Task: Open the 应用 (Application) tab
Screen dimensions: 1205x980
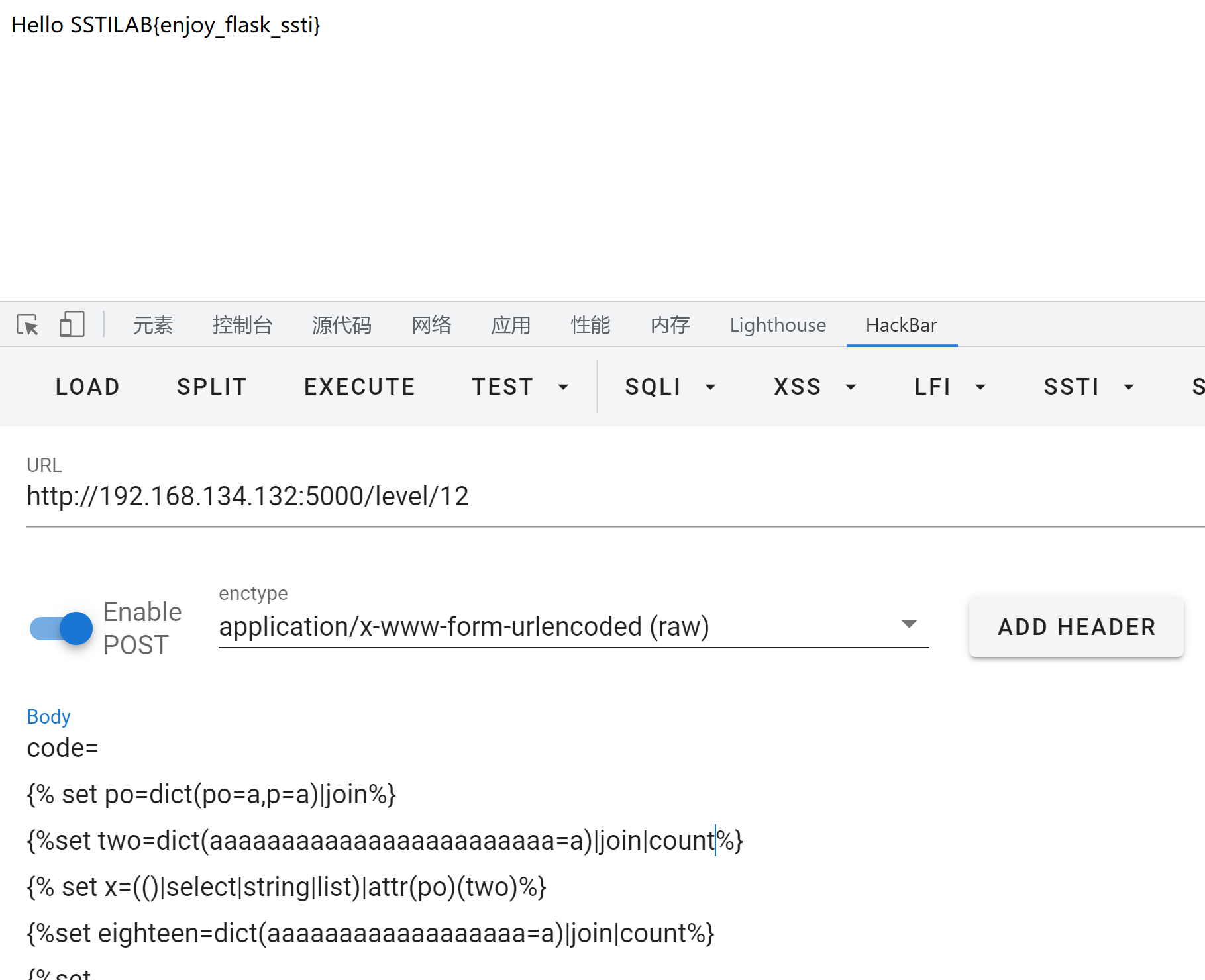Action: 511,325
